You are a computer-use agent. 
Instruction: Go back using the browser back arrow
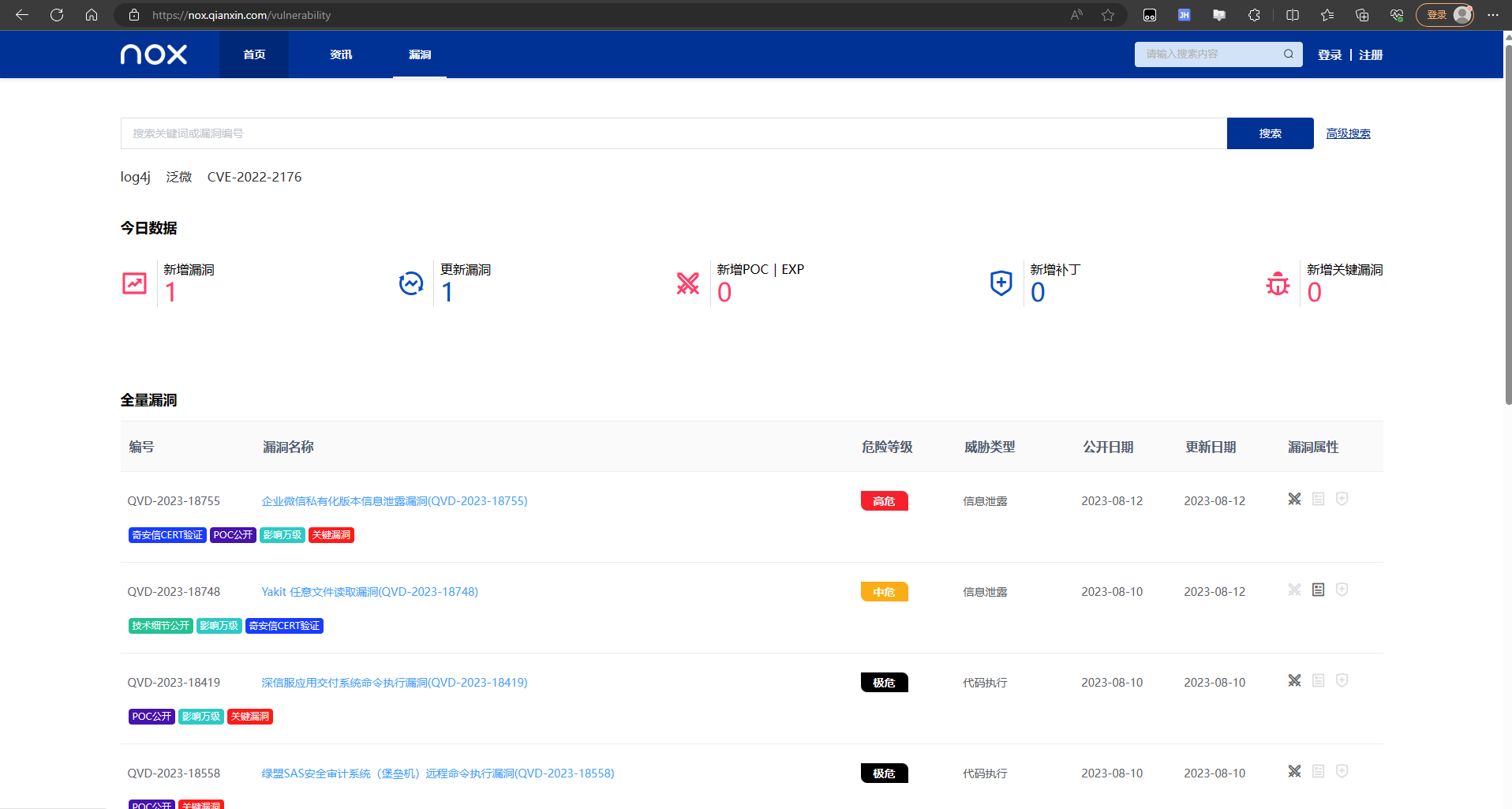[22, 15]
